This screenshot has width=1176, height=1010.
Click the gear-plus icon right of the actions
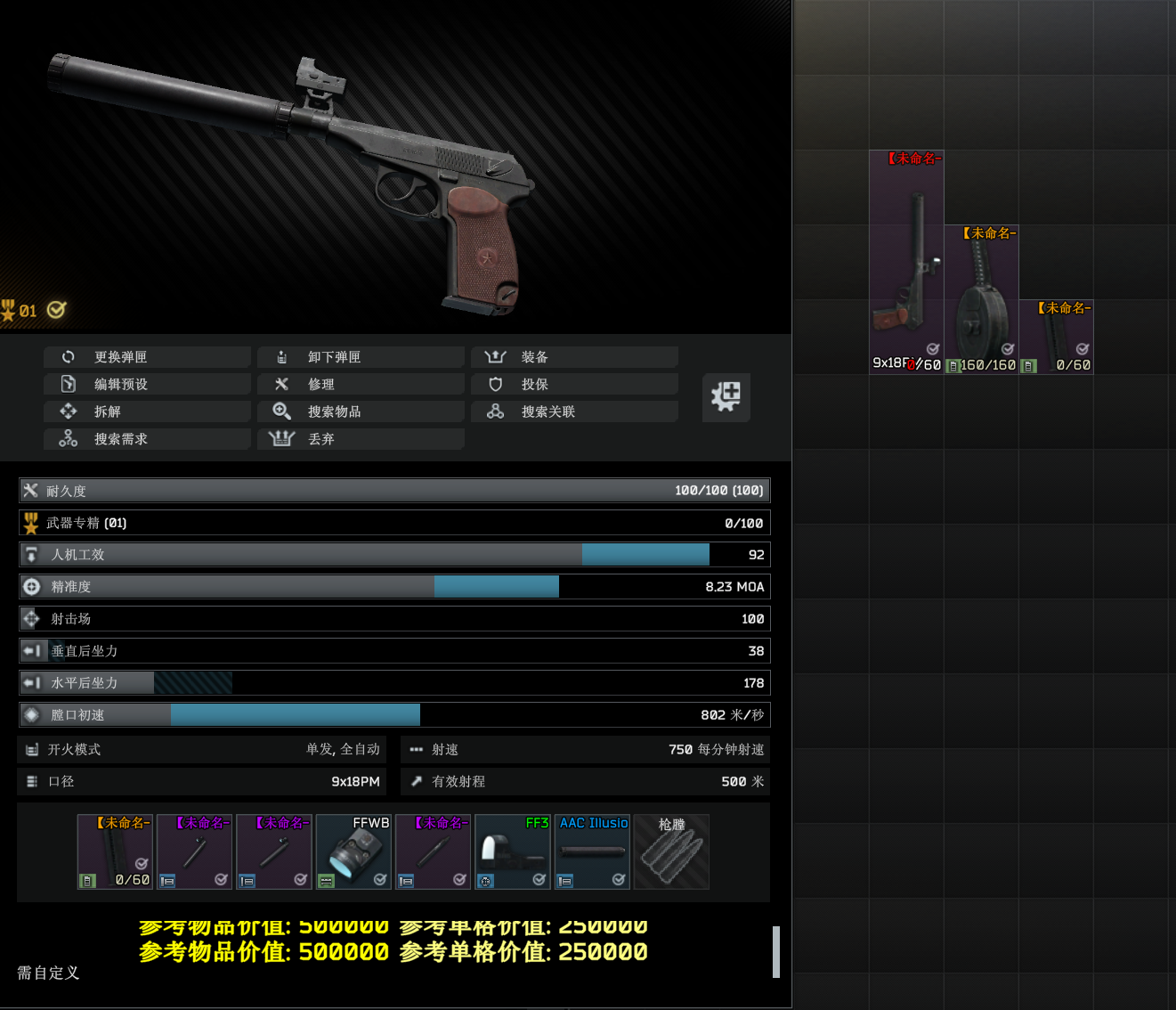pos(726,396)
